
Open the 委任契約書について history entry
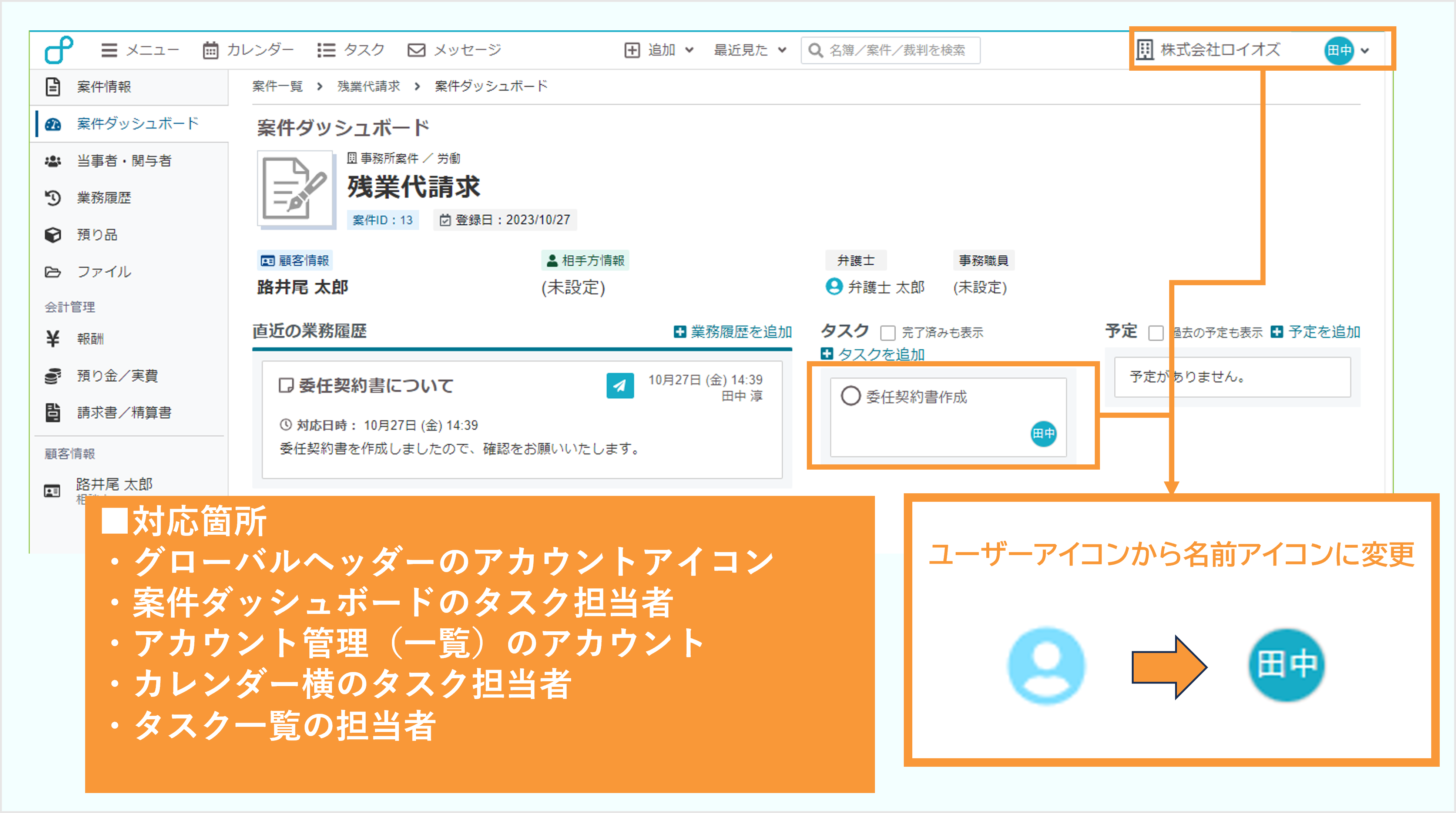tap(376, 386)
